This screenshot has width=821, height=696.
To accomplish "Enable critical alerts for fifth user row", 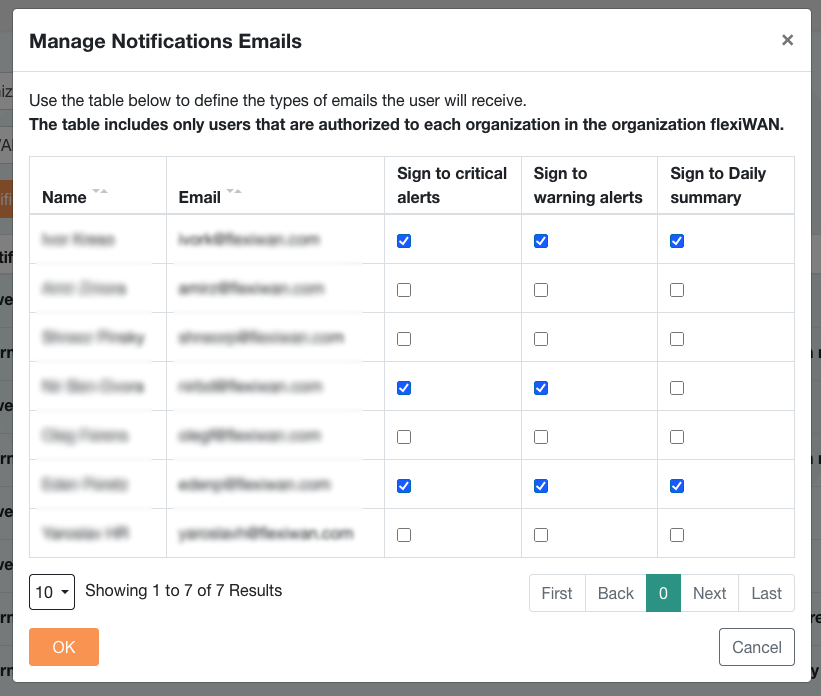I will 404,437.
